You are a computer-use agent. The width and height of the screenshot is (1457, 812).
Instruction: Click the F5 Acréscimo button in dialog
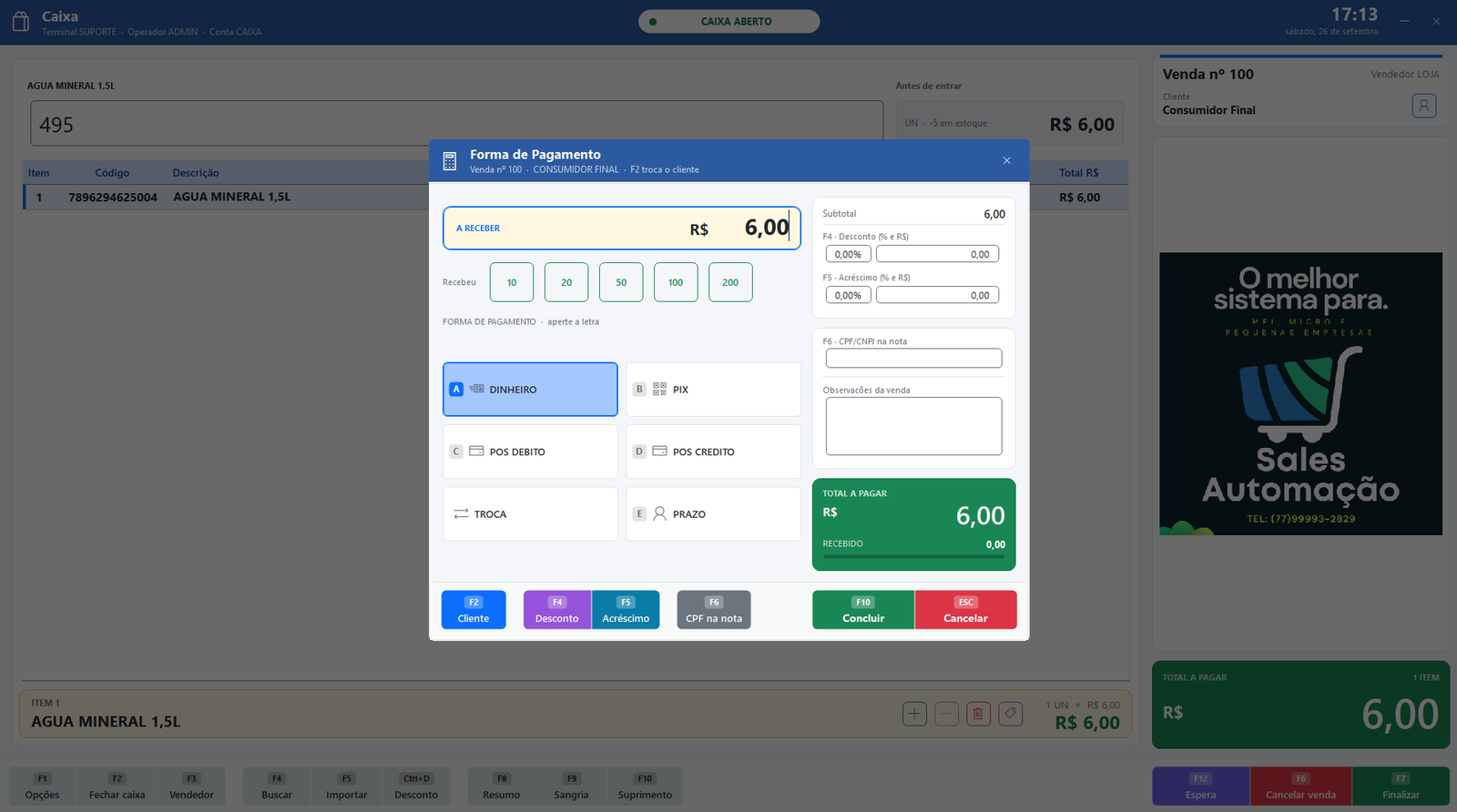click(x=626, y=610)
